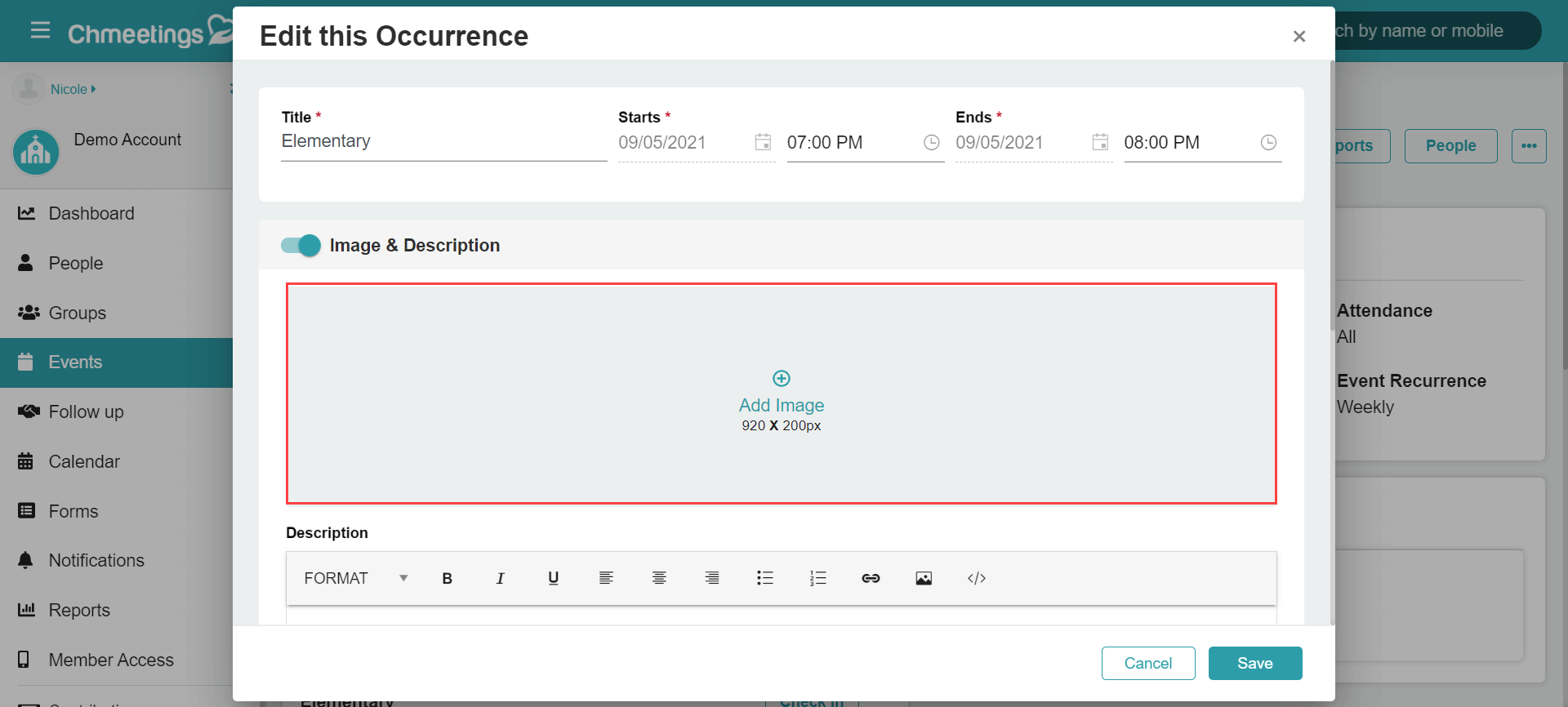
Task: Align description text left
Action: pos(606,578)
